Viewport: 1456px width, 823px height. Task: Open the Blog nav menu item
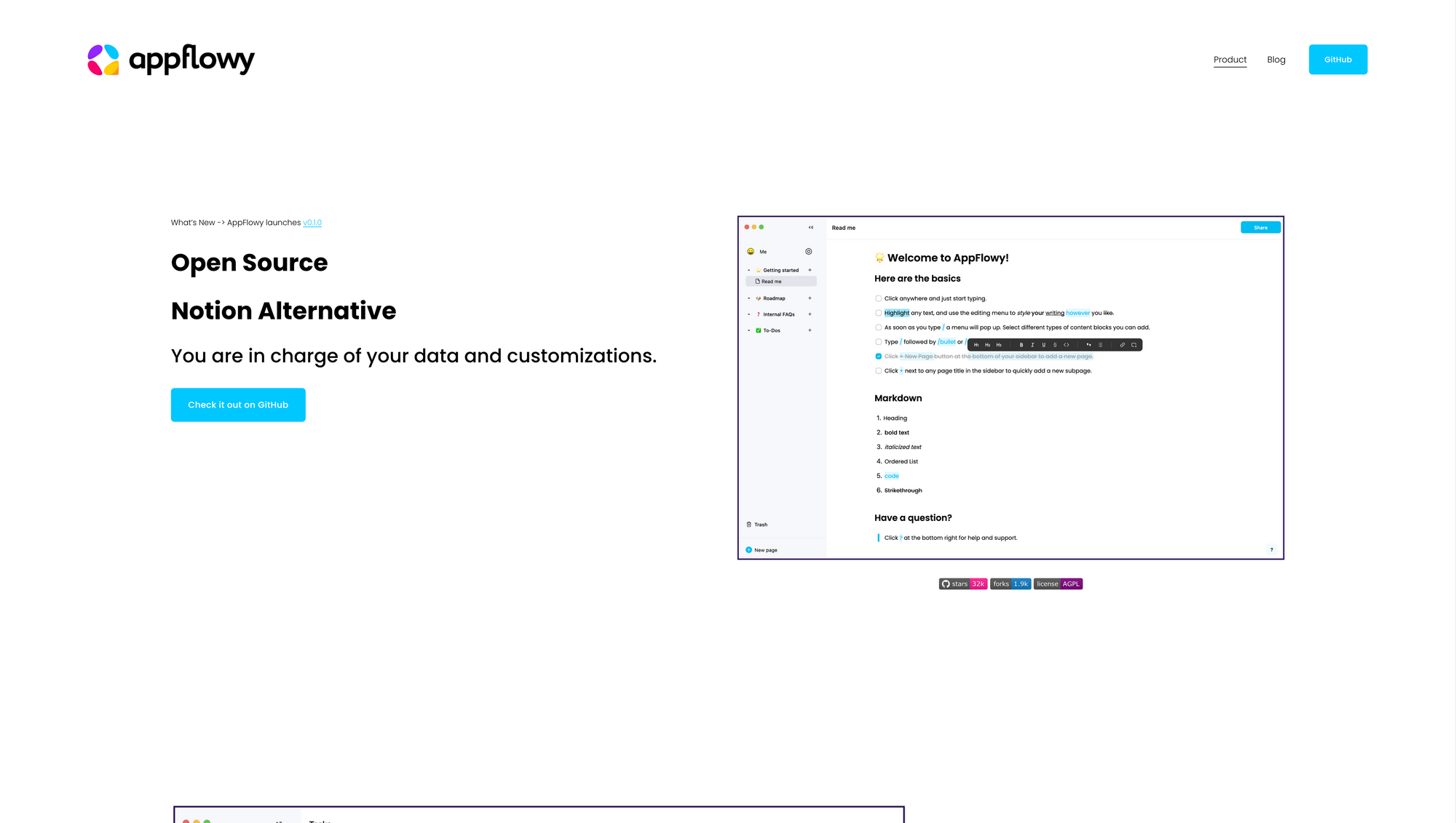[1275, 60]
